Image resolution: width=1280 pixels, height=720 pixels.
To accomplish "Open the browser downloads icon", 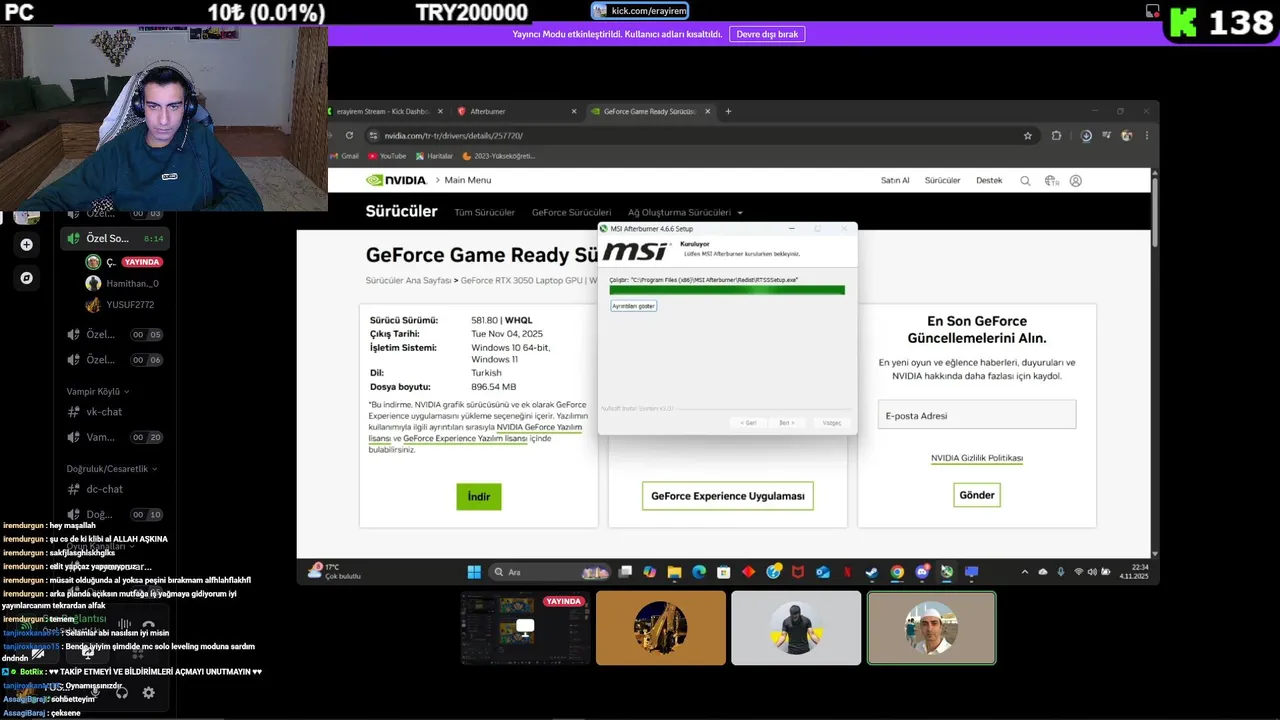I will pos(1086,135).
